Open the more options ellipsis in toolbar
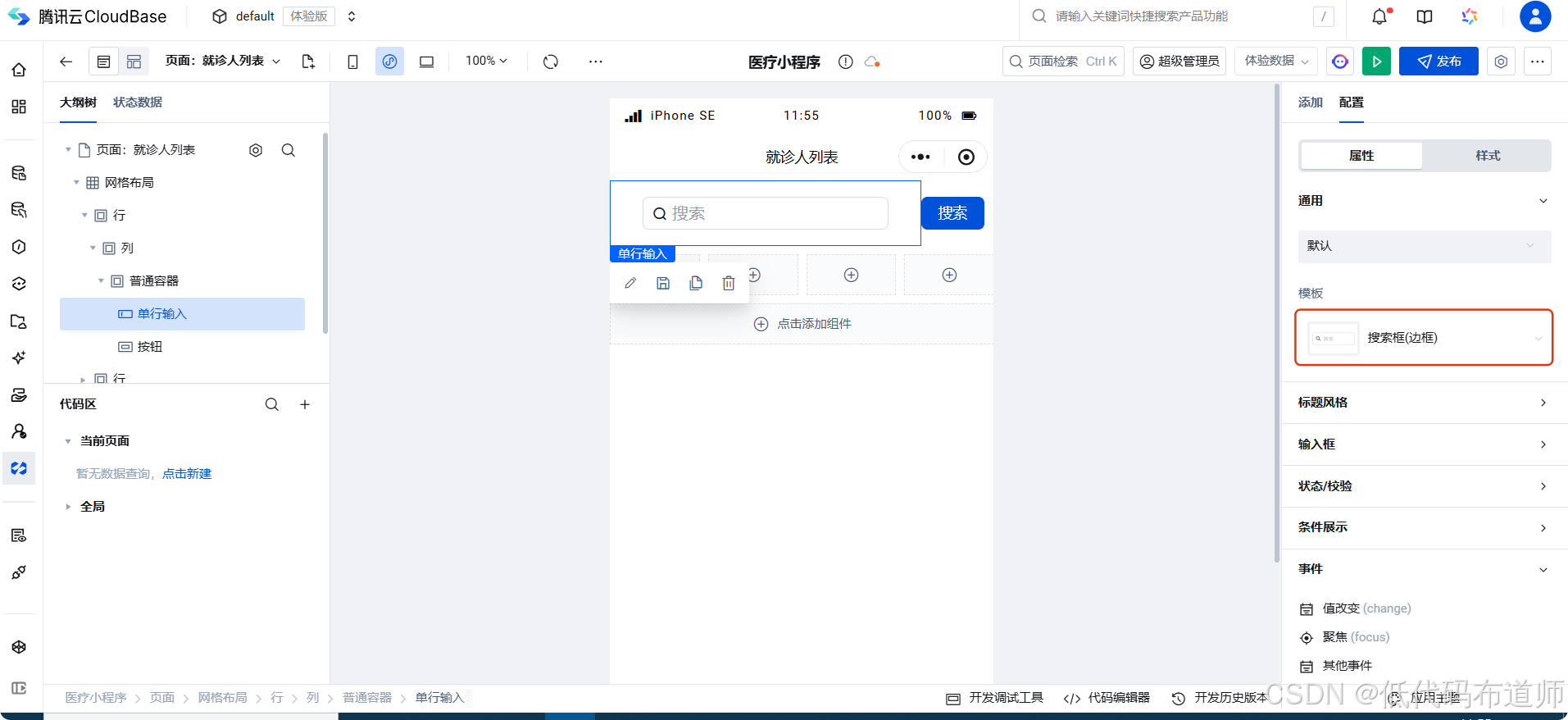Screen dimensions: 1568x720 596,62
